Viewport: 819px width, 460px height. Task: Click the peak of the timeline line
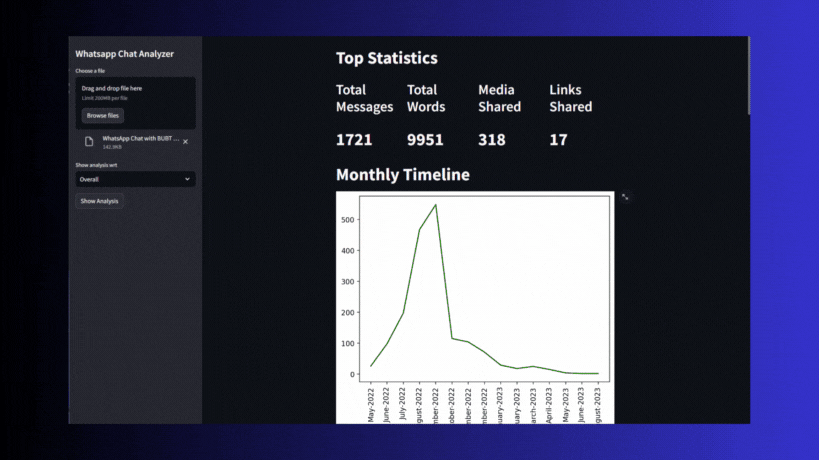[435, 205]
